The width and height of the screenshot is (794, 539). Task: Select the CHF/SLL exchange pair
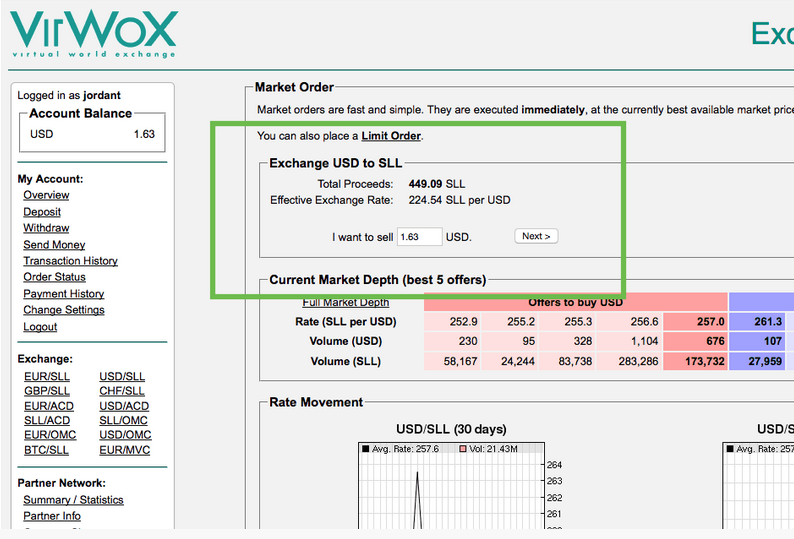pos(122,391)
